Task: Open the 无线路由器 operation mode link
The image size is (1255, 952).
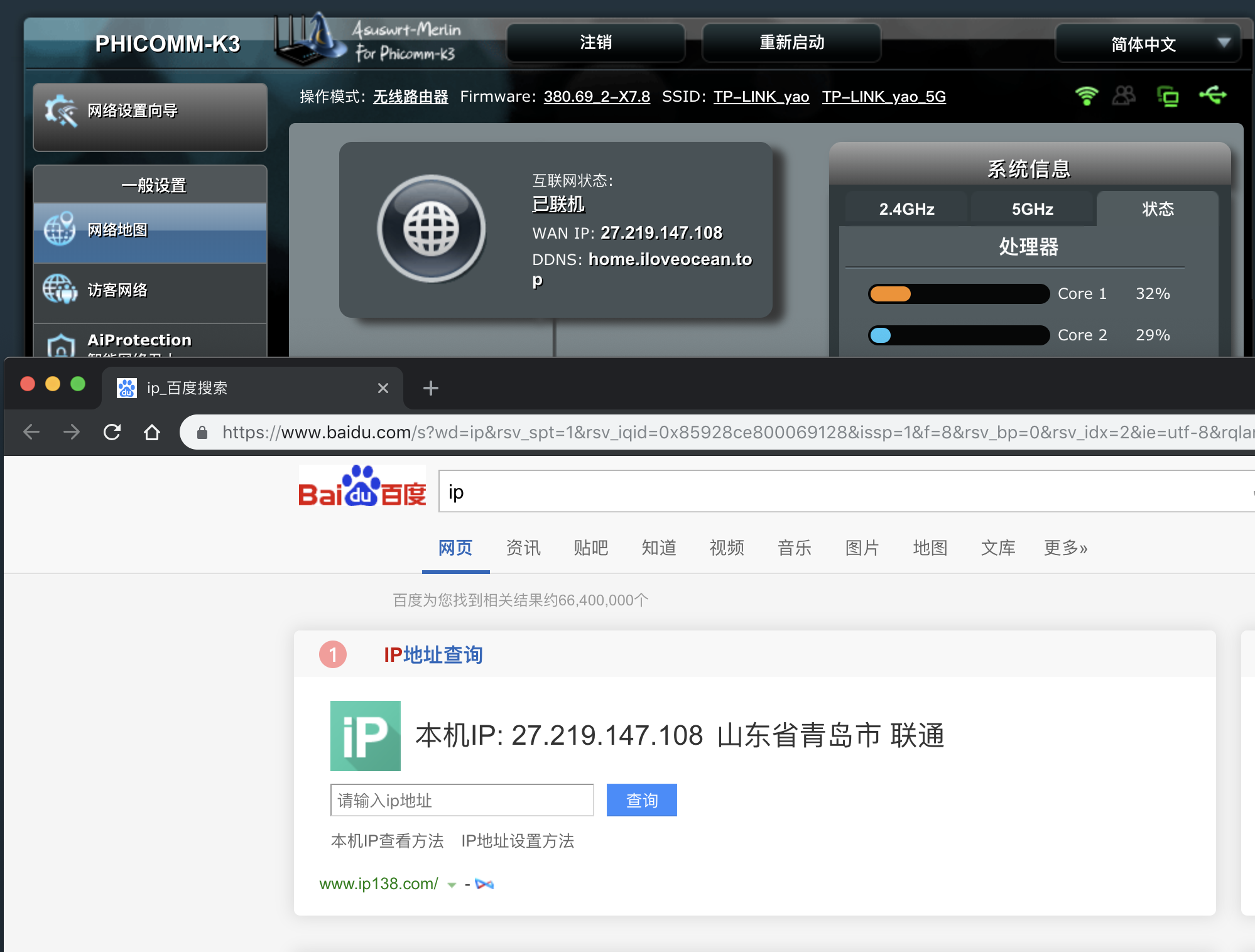Action: coord(410,97)
